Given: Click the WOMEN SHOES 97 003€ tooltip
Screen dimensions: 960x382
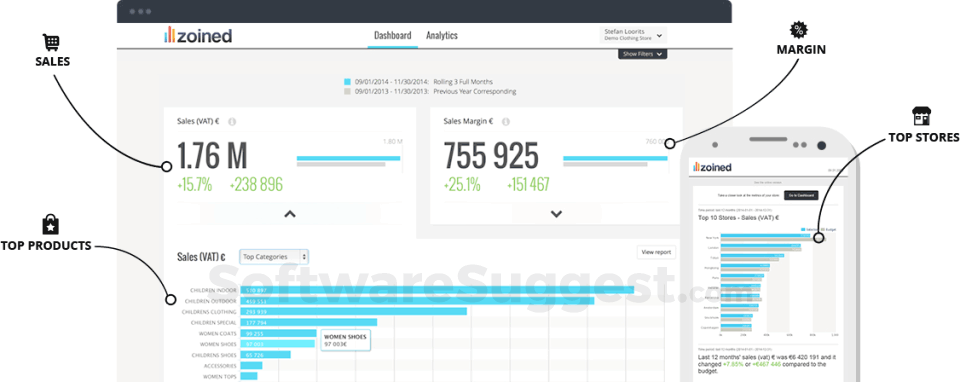Looking at the screenshot, I should [345, 340].
